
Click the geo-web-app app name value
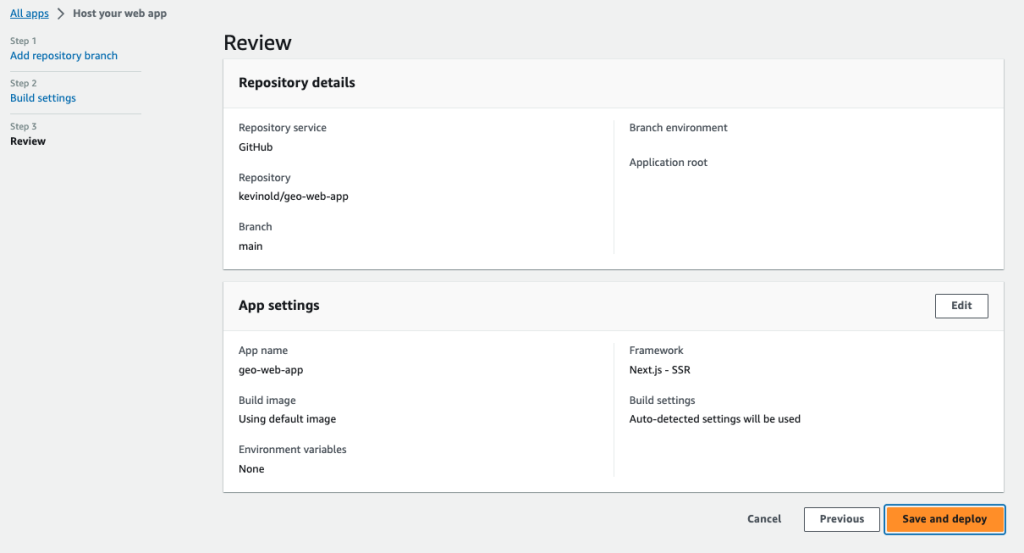[x=270, y=370]
